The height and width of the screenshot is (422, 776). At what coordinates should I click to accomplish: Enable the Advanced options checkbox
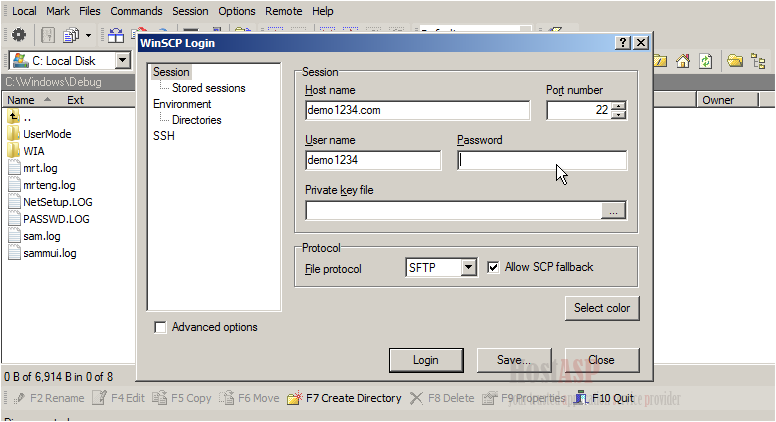tap(160, 328)
